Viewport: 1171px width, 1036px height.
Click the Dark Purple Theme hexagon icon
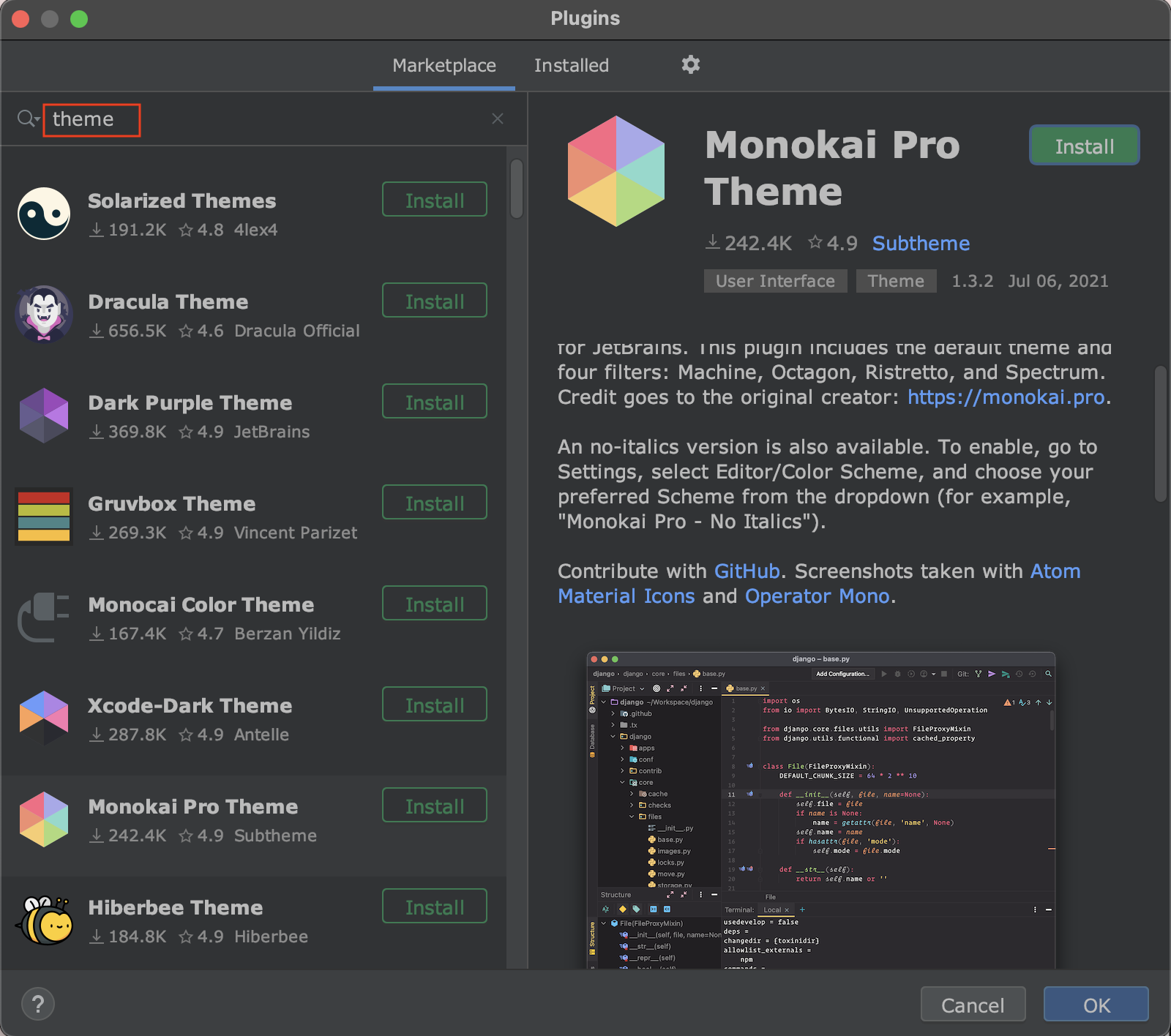pyautogui.click(x=44, y=416)
